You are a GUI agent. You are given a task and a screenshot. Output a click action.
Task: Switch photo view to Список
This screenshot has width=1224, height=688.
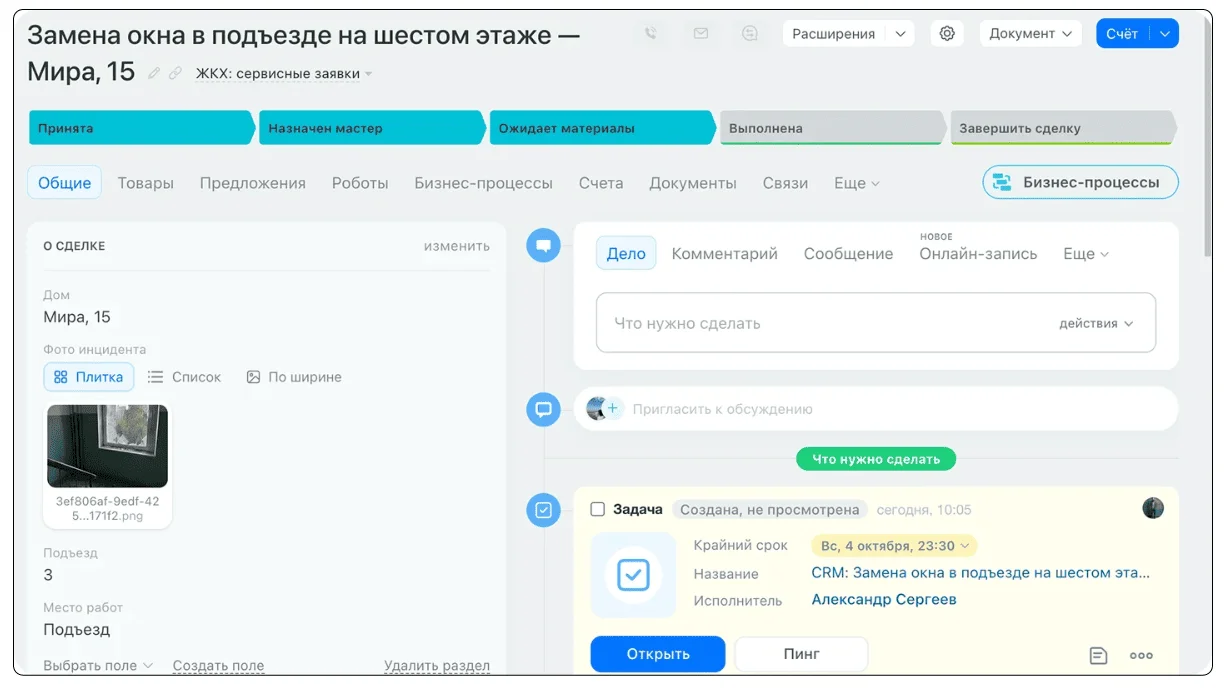(184, 377)
